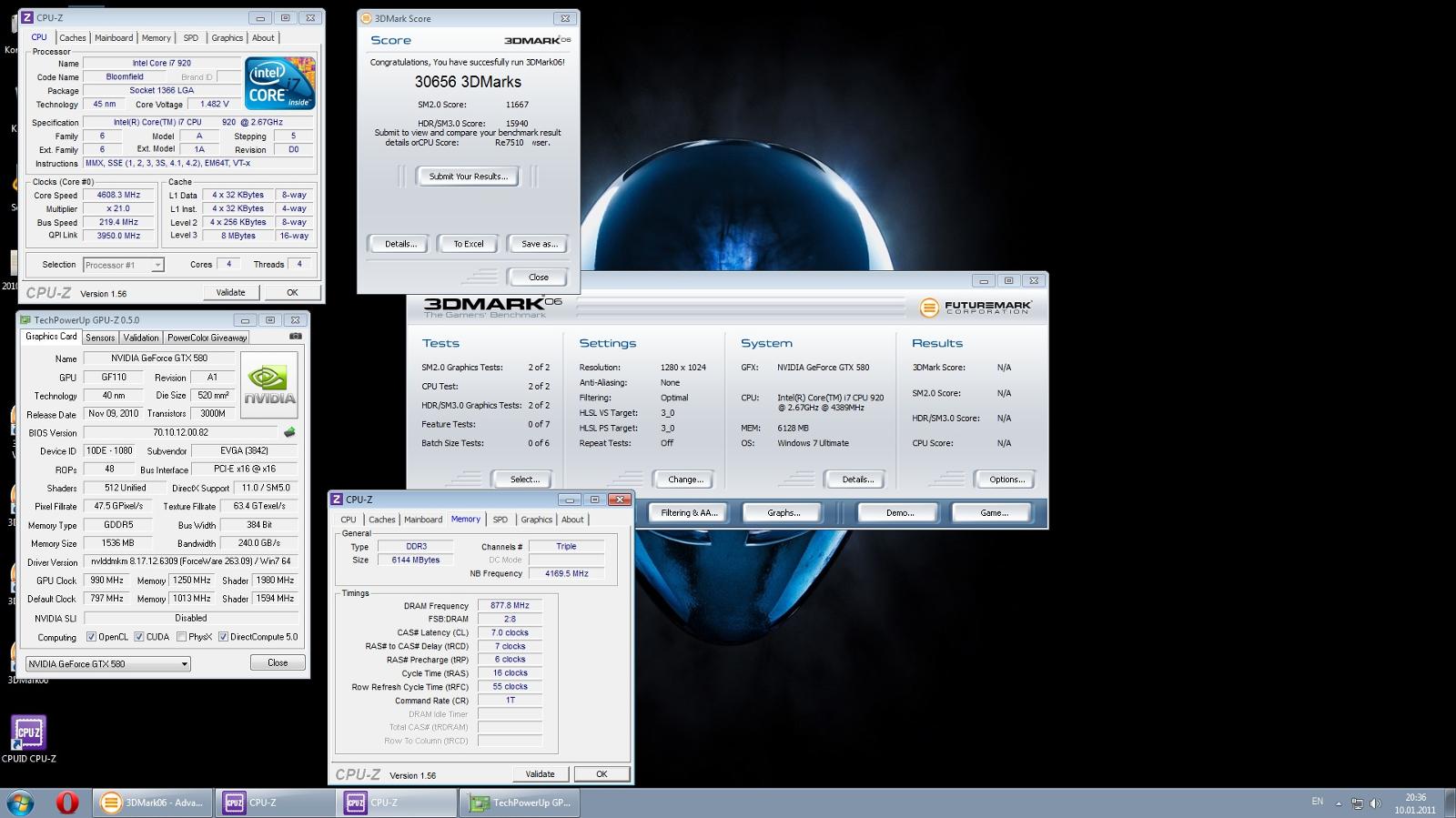
Task: Open the Mainboard tab in top CPU-Z window
Action: tap(114, 38)
